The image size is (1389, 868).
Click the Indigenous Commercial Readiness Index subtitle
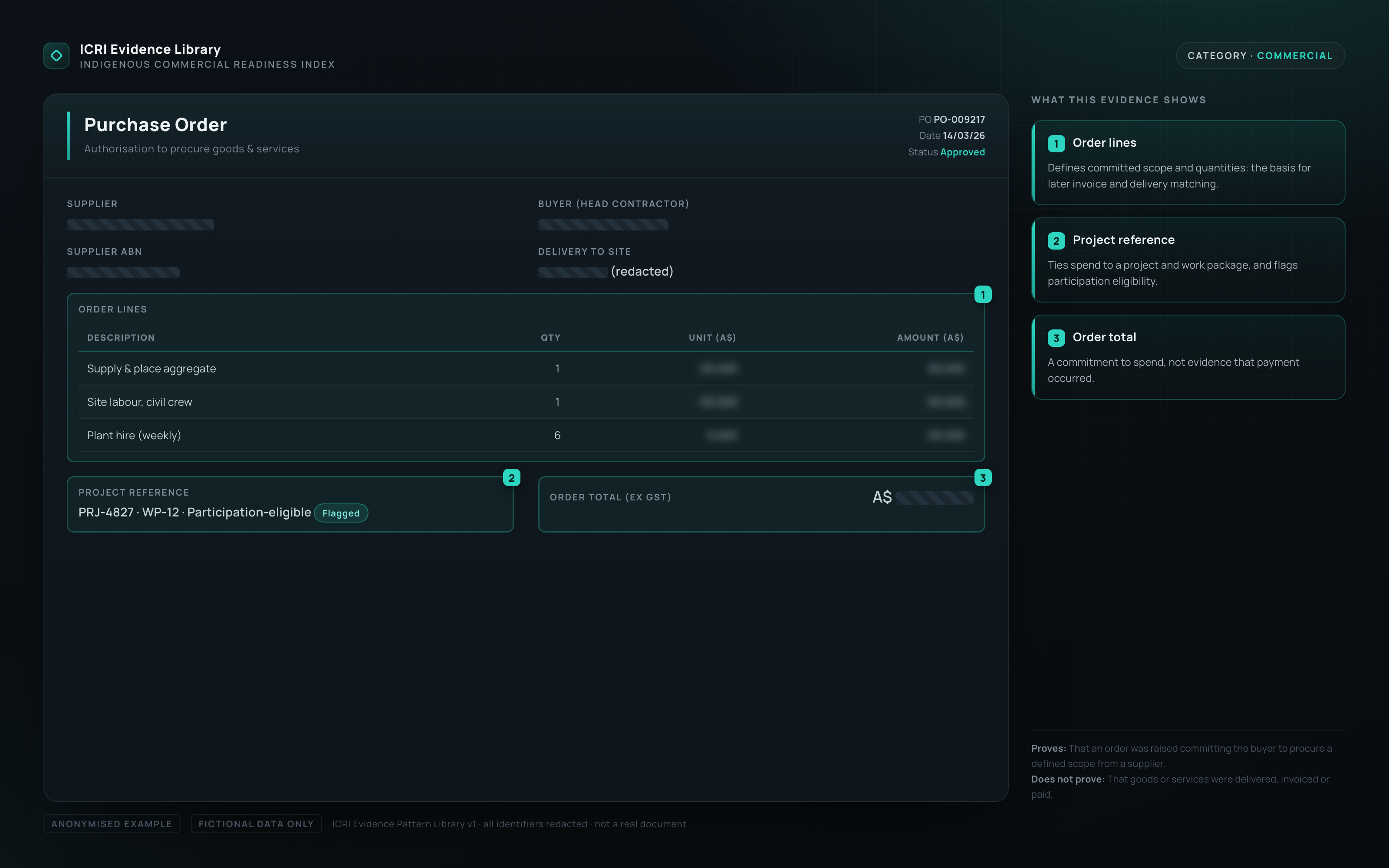pyautogui.click(x=207, y=64)
